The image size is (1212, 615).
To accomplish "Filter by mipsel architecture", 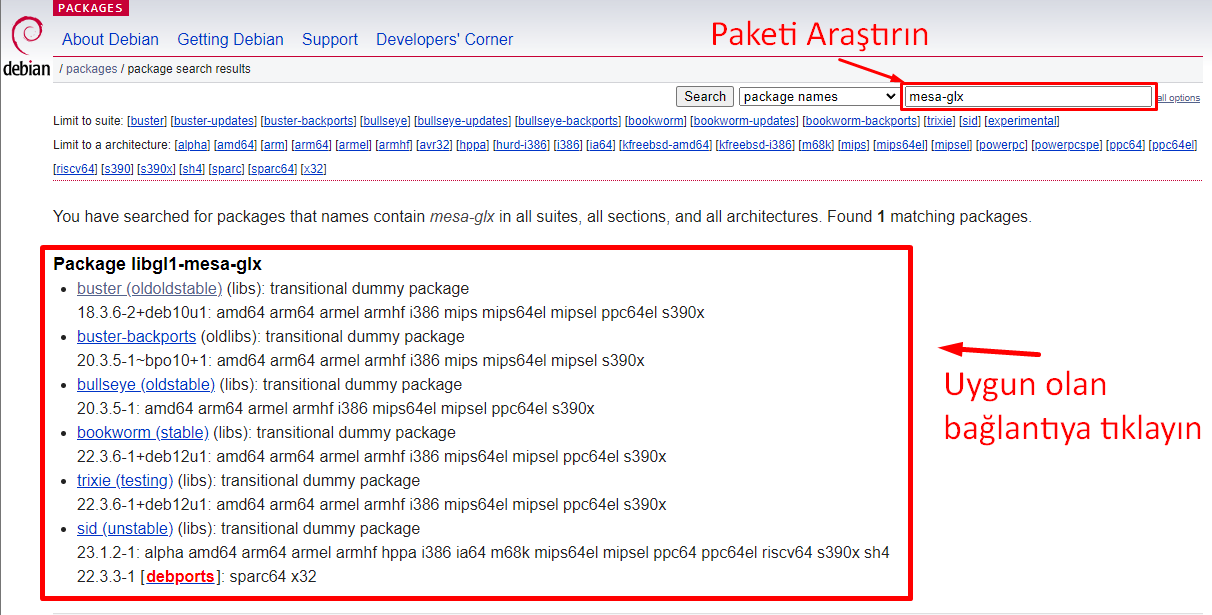I will click(x=952, y=145).
